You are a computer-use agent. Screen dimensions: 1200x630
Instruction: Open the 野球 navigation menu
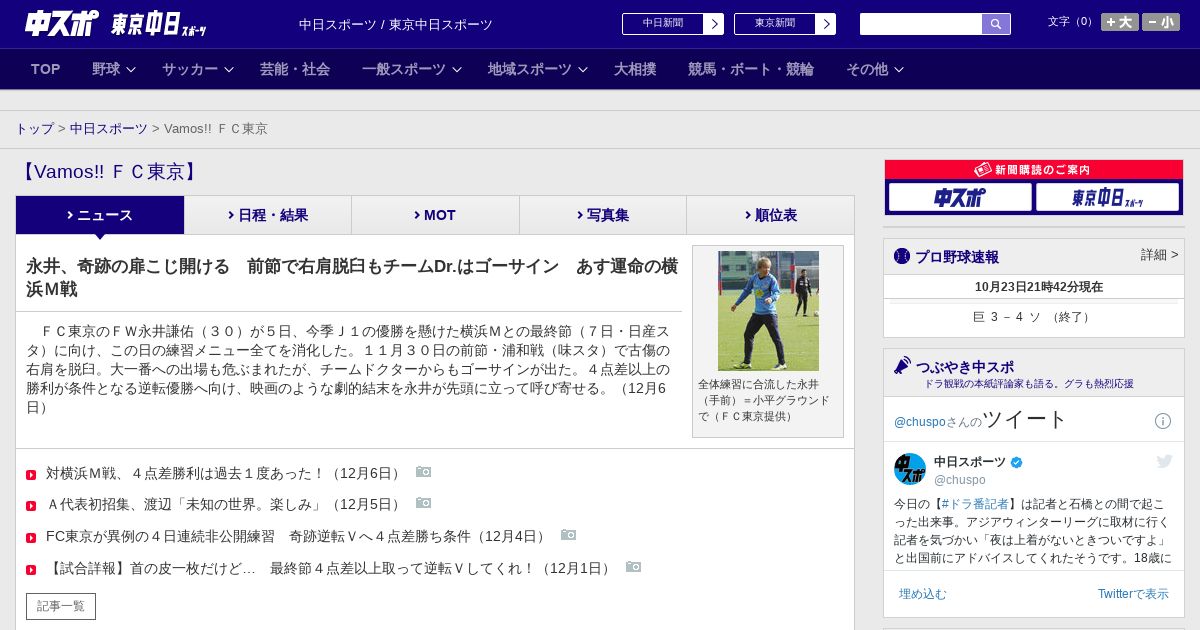[x=106, y=69]
